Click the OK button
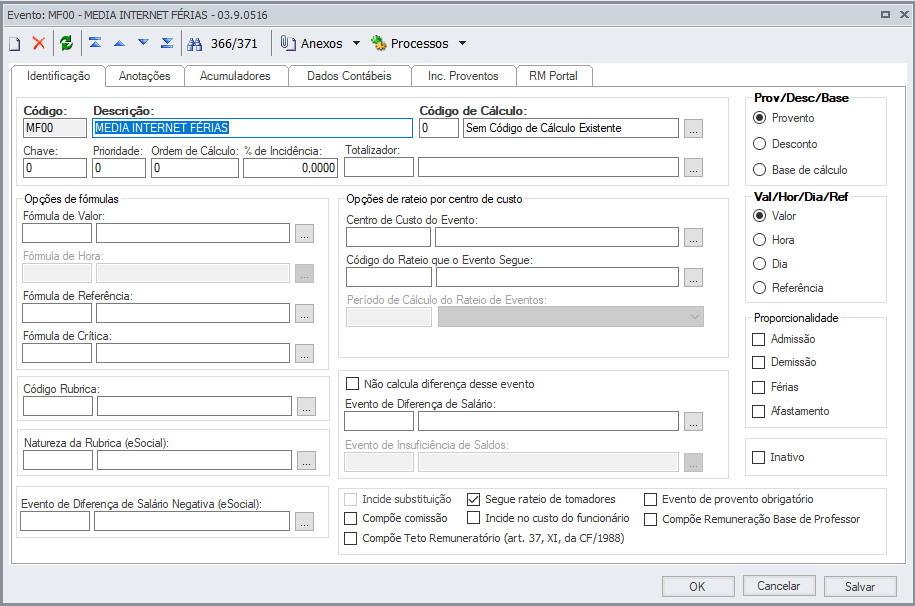Viewport: 915px width, 606px height. (x=698, y=586)
